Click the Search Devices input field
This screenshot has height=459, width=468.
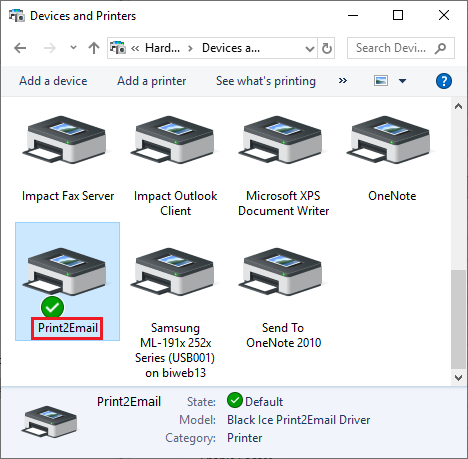click(x=401, y=48)
